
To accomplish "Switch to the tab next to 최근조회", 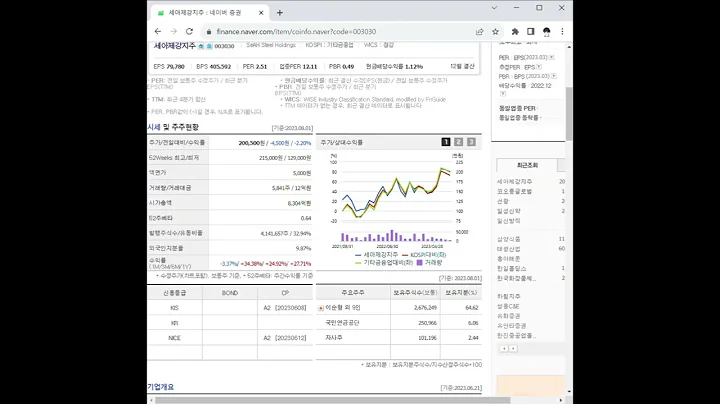I will click(562, 165).
